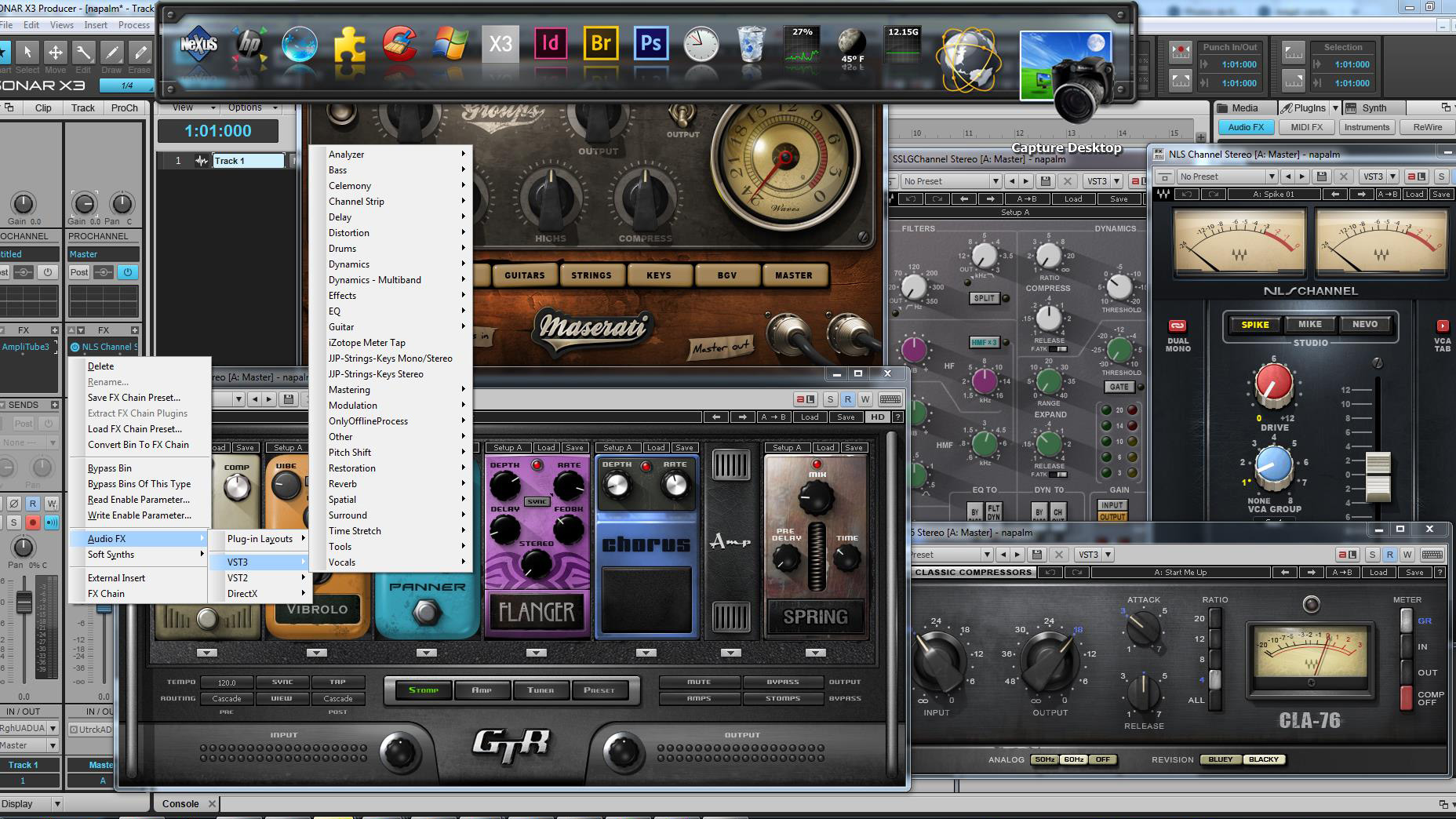Viewport: 1456px width, 819px height.
Task: Open the clock icon in the dock
Action: [x=701, y=44]
